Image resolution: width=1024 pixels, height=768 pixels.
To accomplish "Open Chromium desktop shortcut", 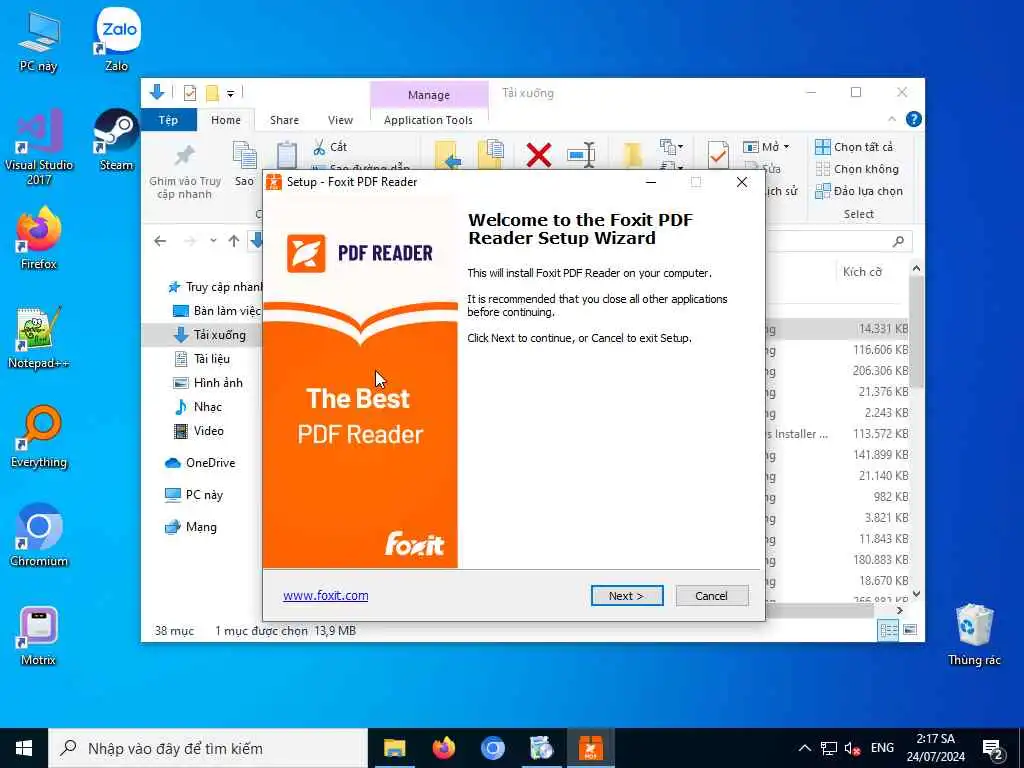I will coord(39,536).
